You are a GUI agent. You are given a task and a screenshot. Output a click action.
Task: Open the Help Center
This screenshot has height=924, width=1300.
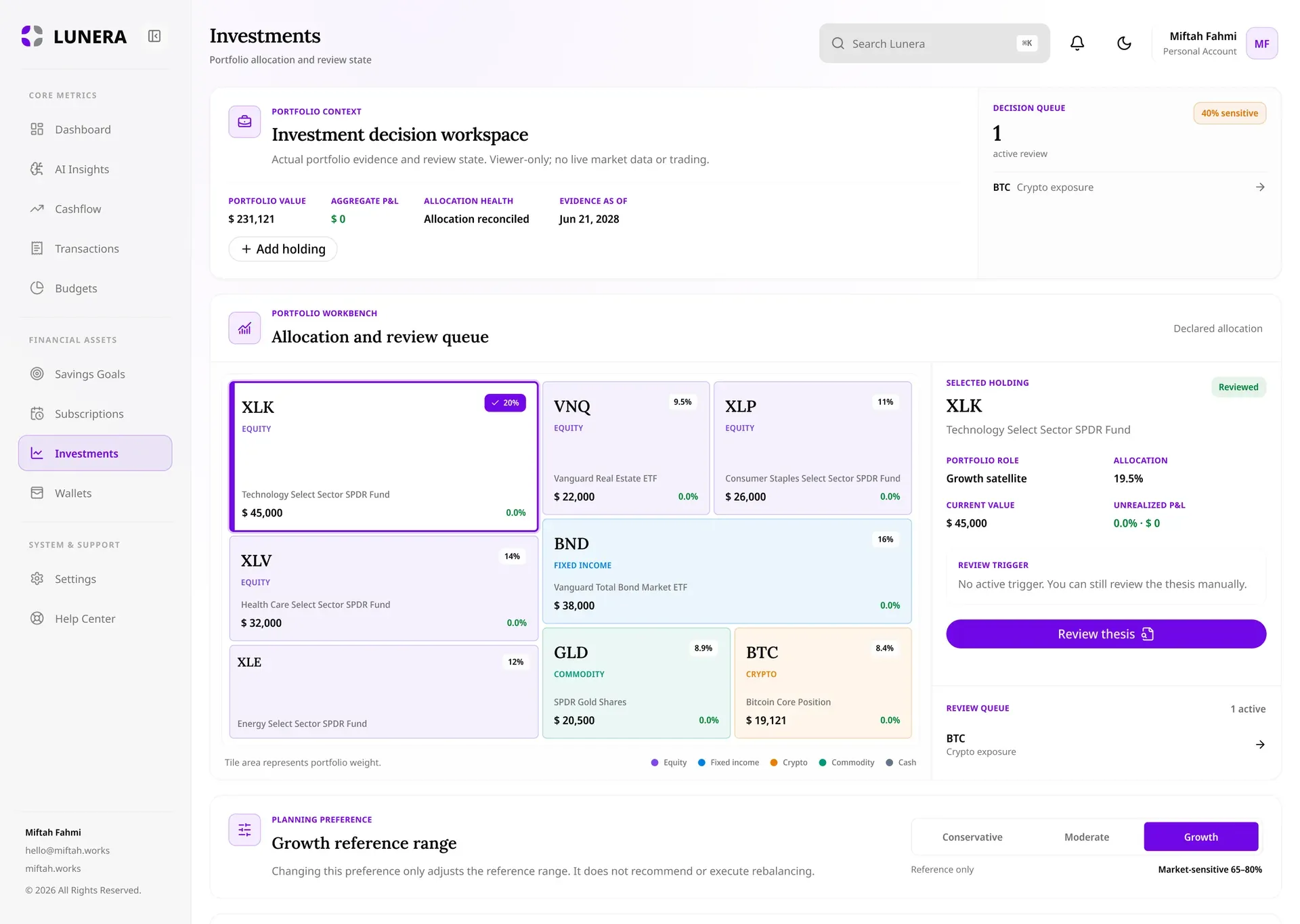(95, 619)
